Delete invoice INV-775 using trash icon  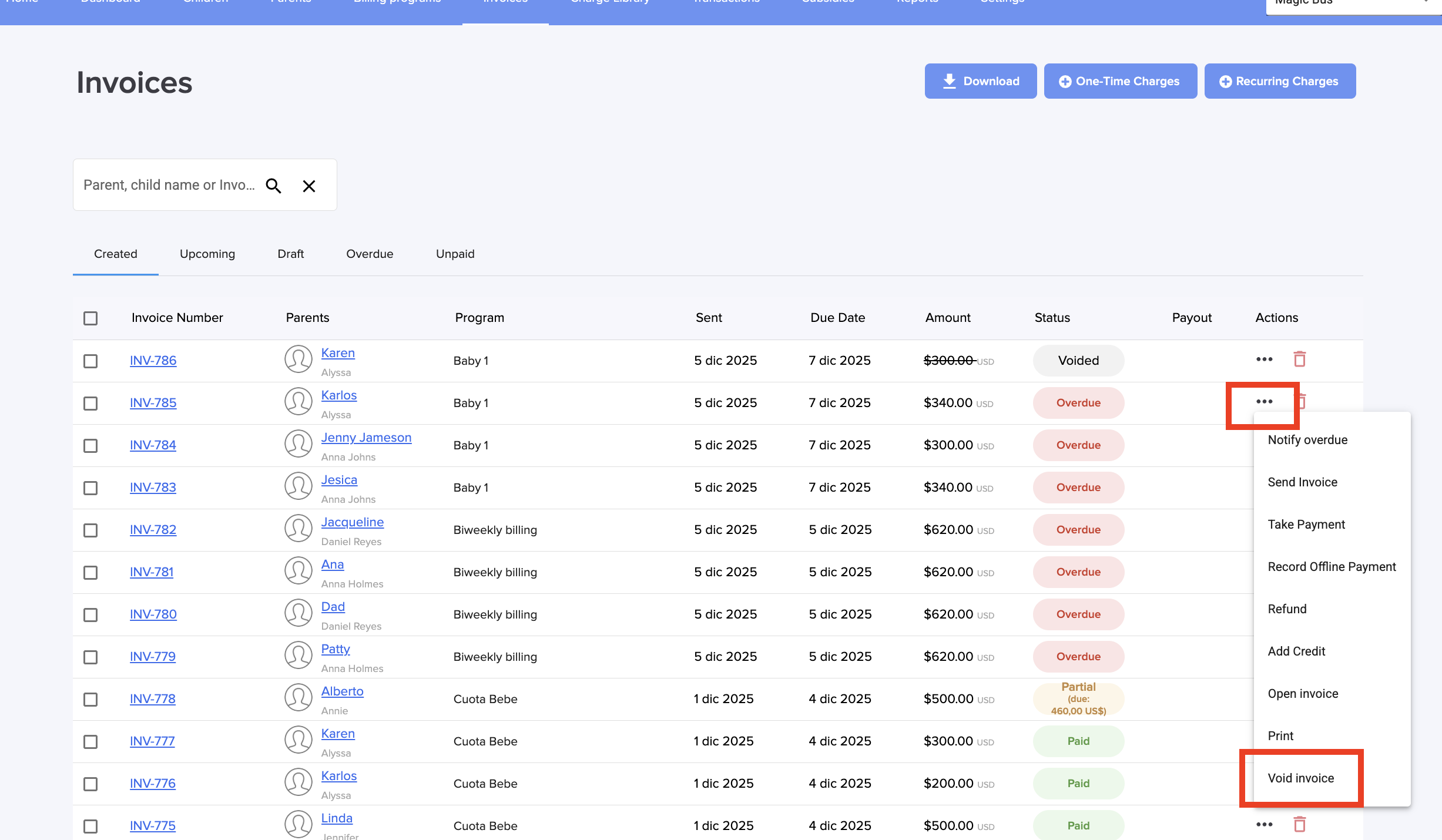1299,824
